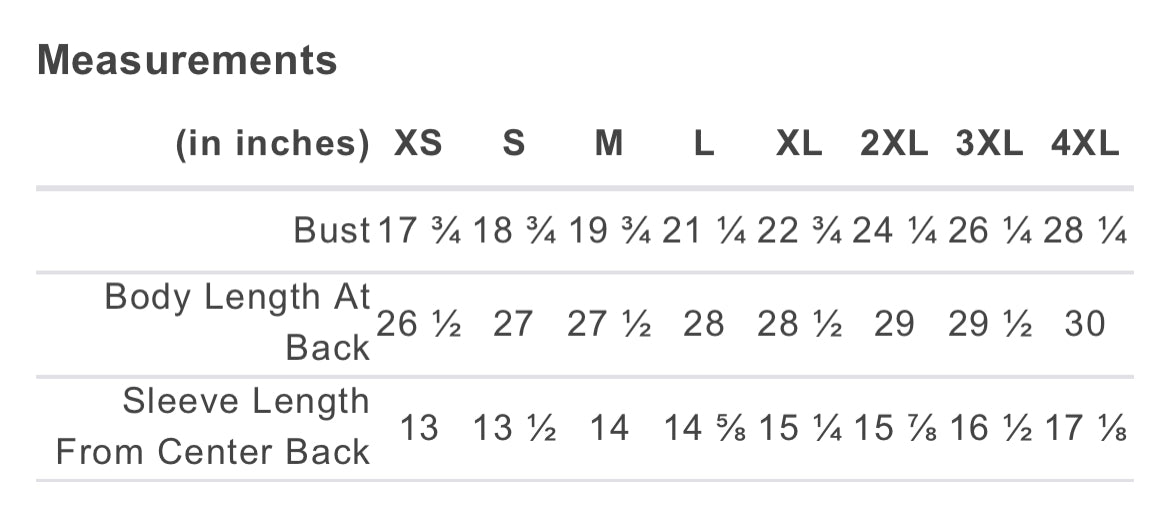Click the 4XL bust value 28 ¼
This screenshot has height=519, width=1170.
point(1085,231)
